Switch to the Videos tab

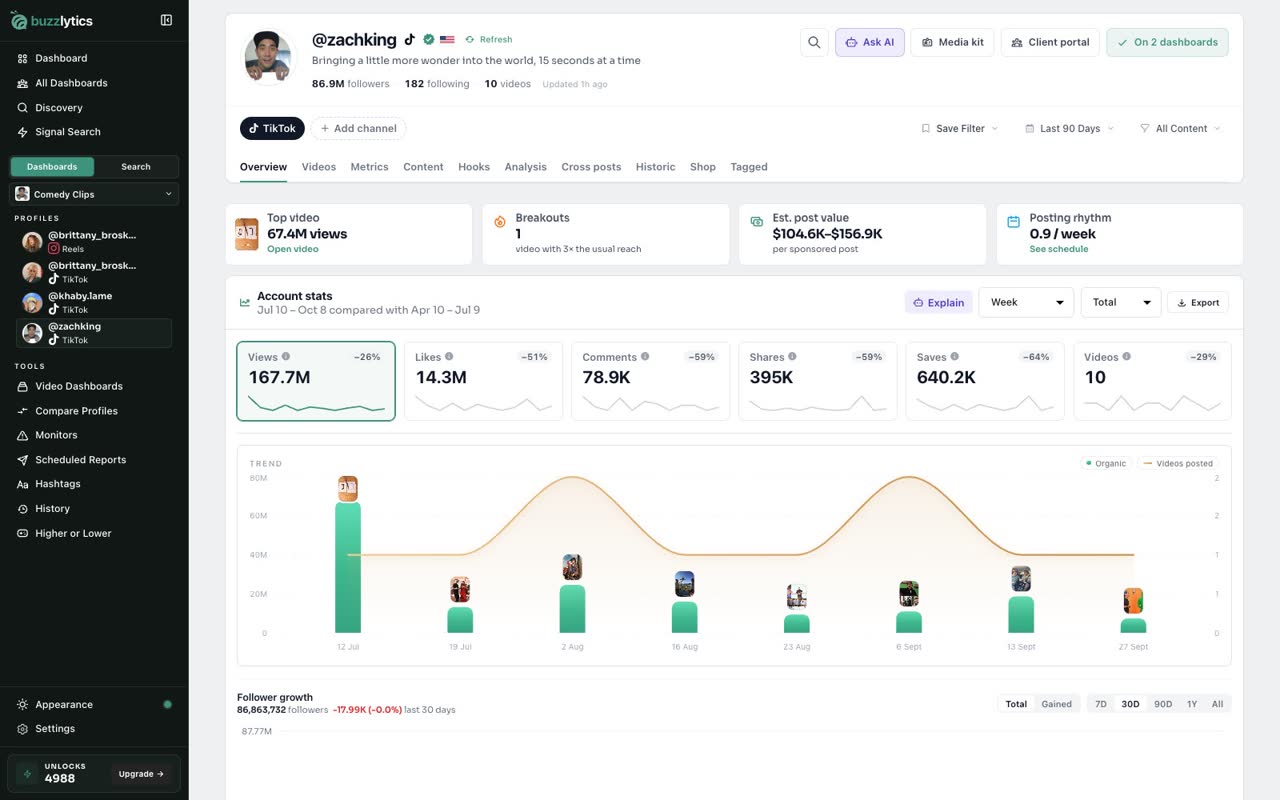click(x=319, y=167)
